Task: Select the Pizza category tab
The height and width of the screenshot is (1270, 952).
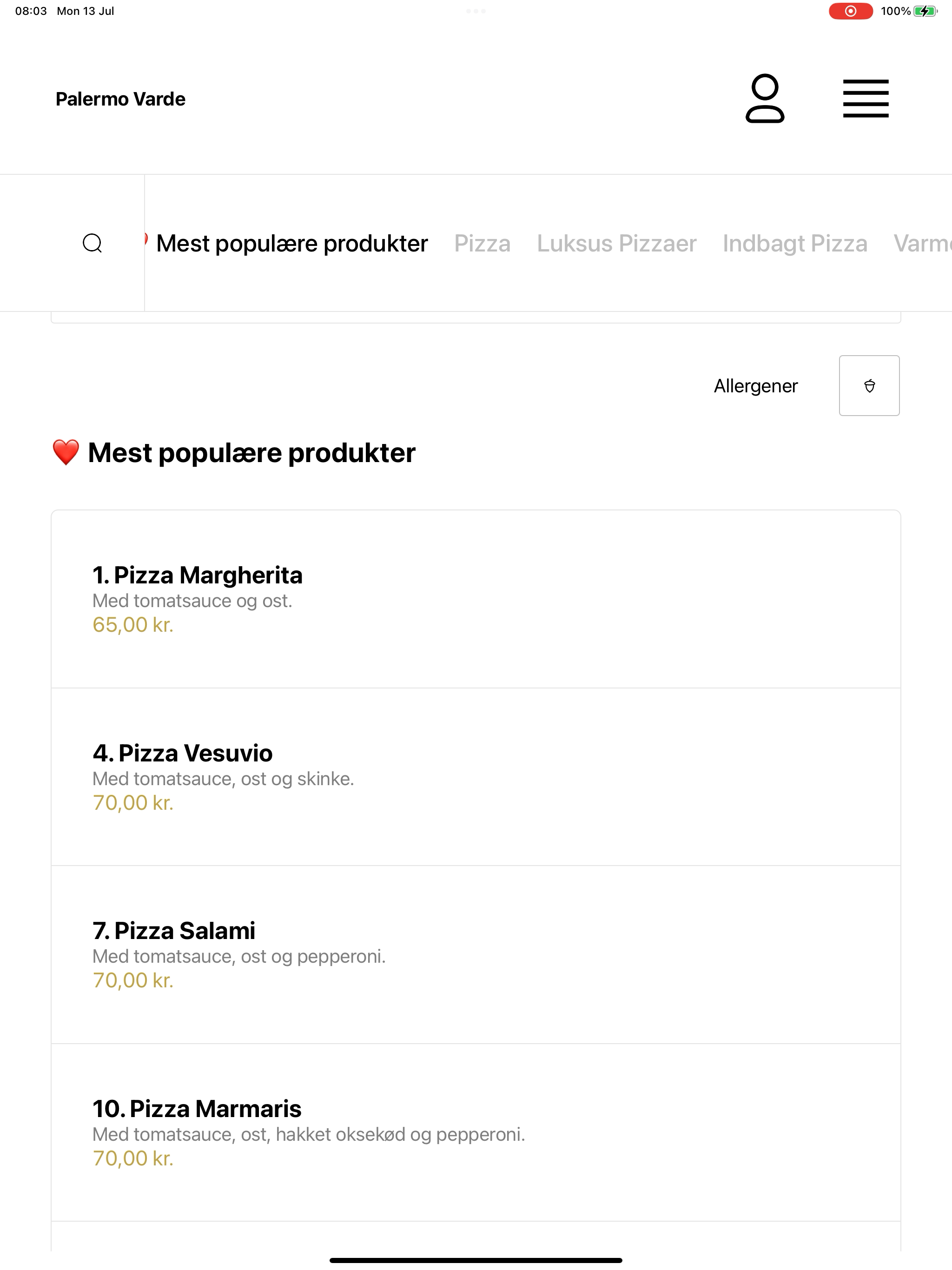Action: (x=483, y=244)
